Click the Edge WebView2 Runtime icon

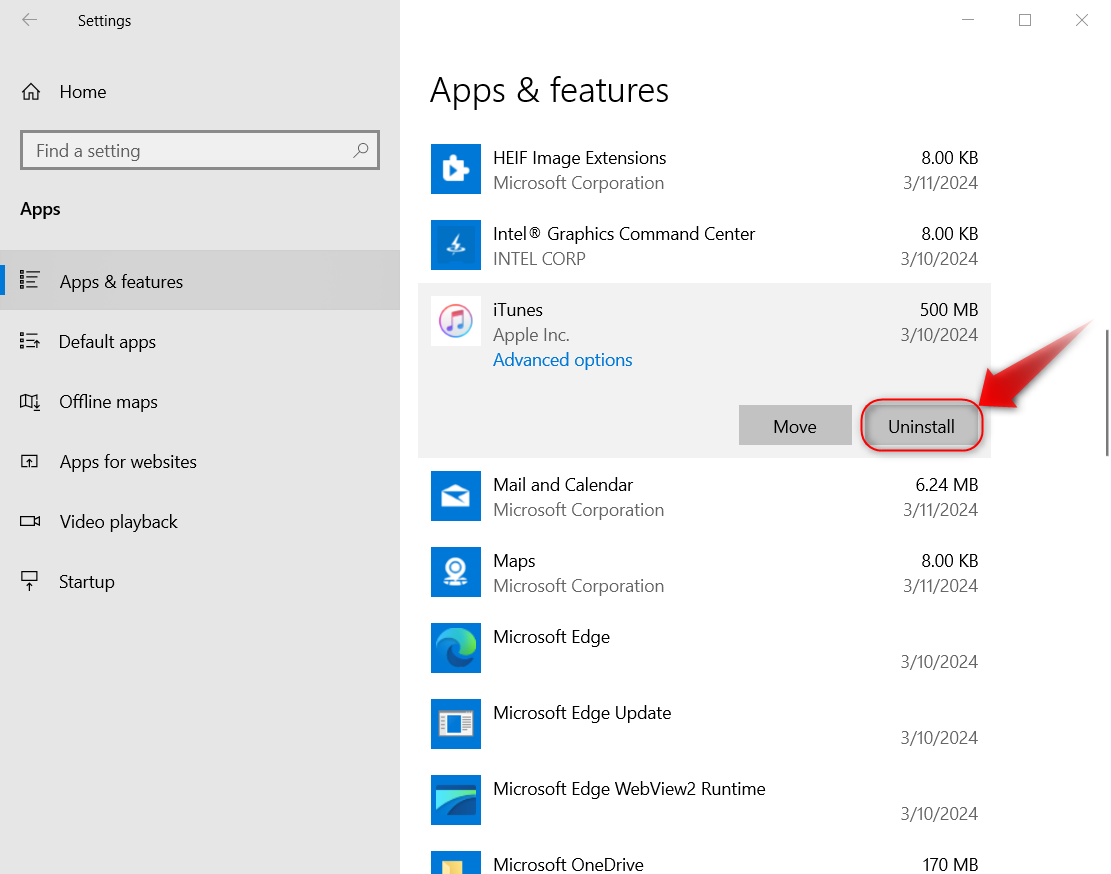(x=456, y=800)
